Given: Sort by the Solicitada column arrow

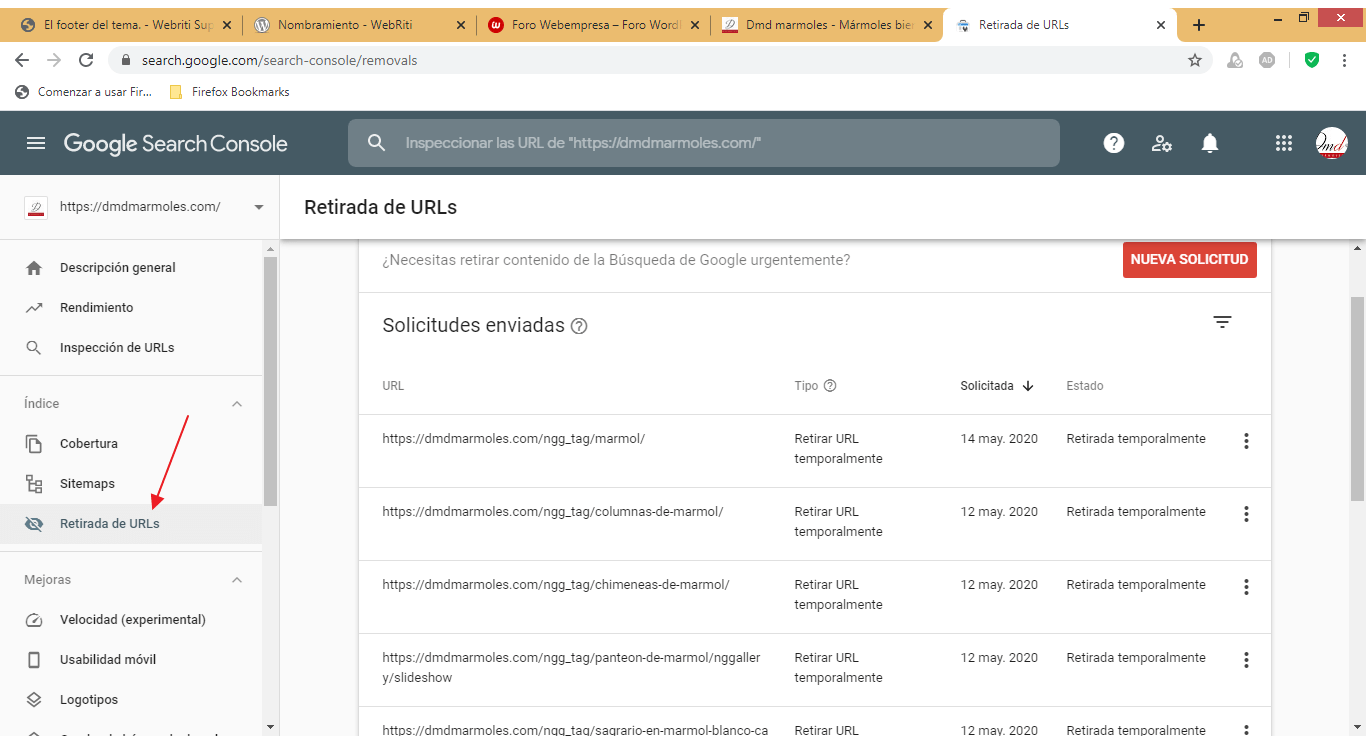Looking at the screenshot, I should 1028,386.
